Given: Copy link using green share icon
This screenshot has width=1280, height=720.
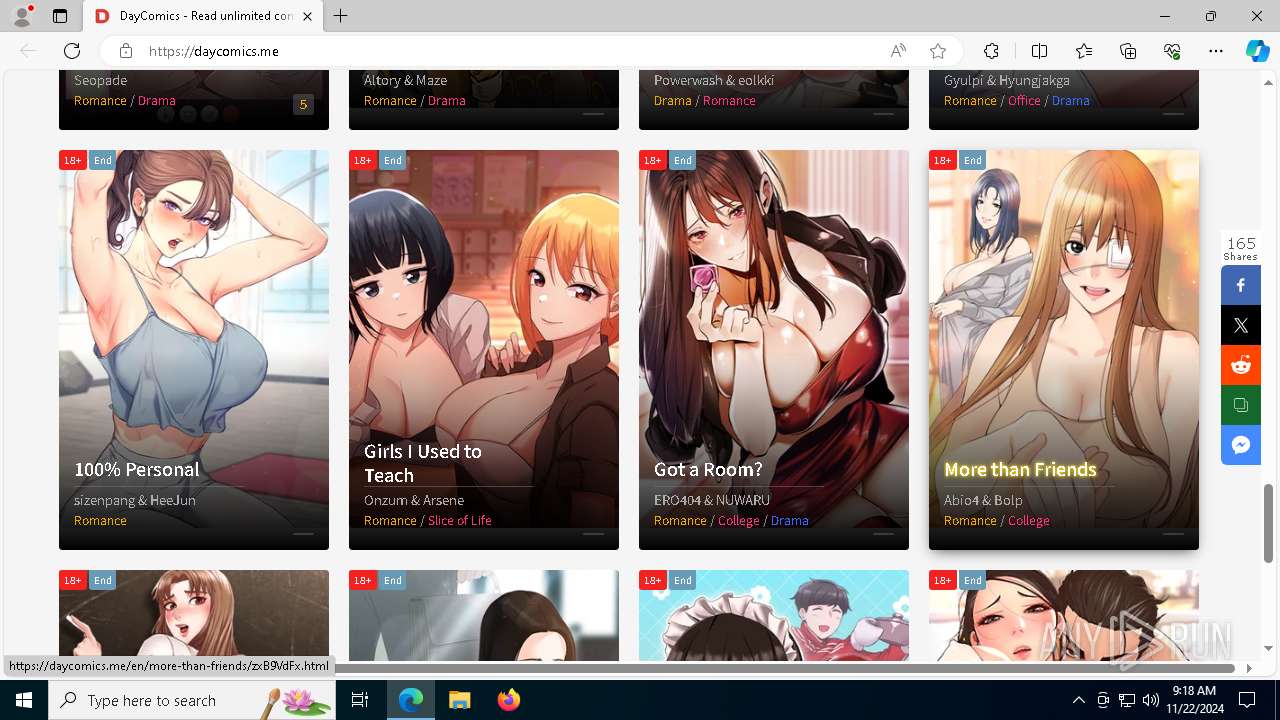Looking at the screenshot, I should pyautogui.click(x=1241, y=405).
